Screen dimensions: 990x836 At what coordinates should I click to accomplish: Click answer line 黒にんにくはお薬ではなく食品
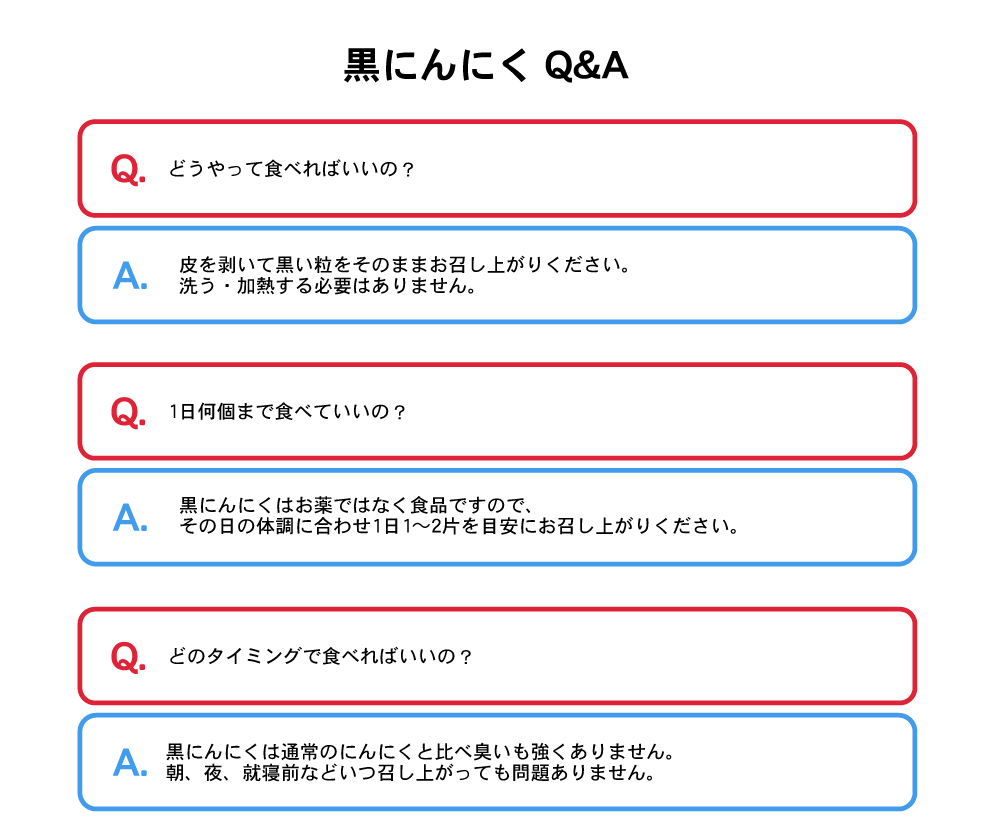coord(357,505)
